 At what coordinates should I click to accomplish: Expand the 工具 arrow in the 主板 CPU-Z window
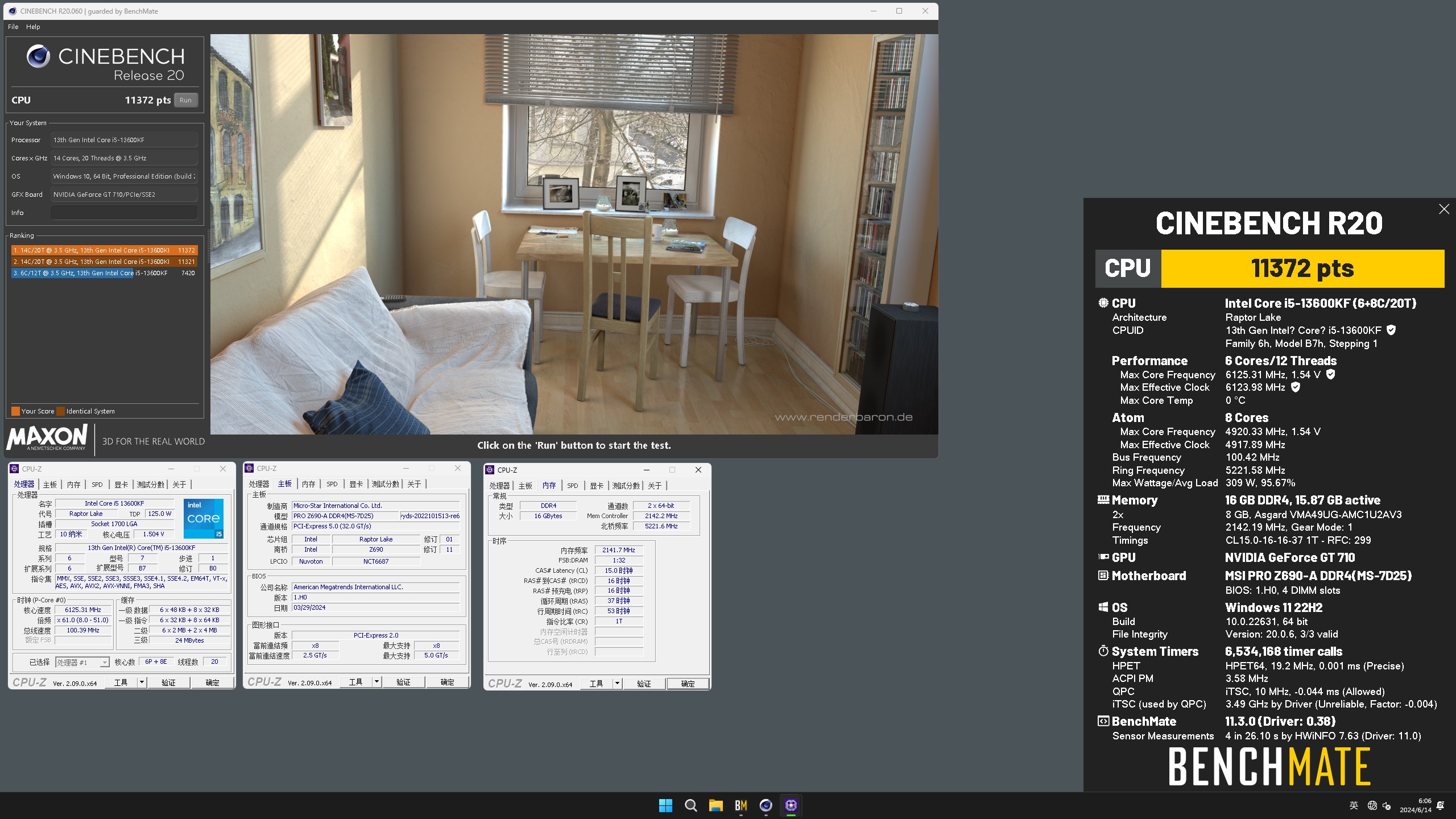click(377, 681)
